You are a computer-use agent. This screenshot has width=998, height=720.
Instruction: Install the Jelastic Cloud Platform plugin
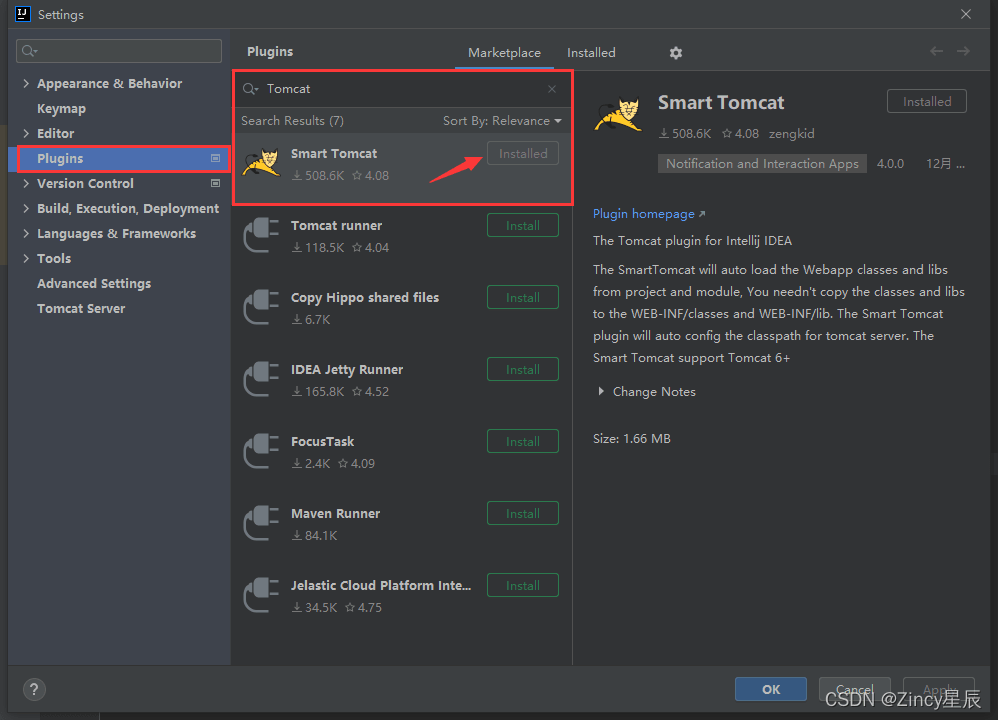523,585
